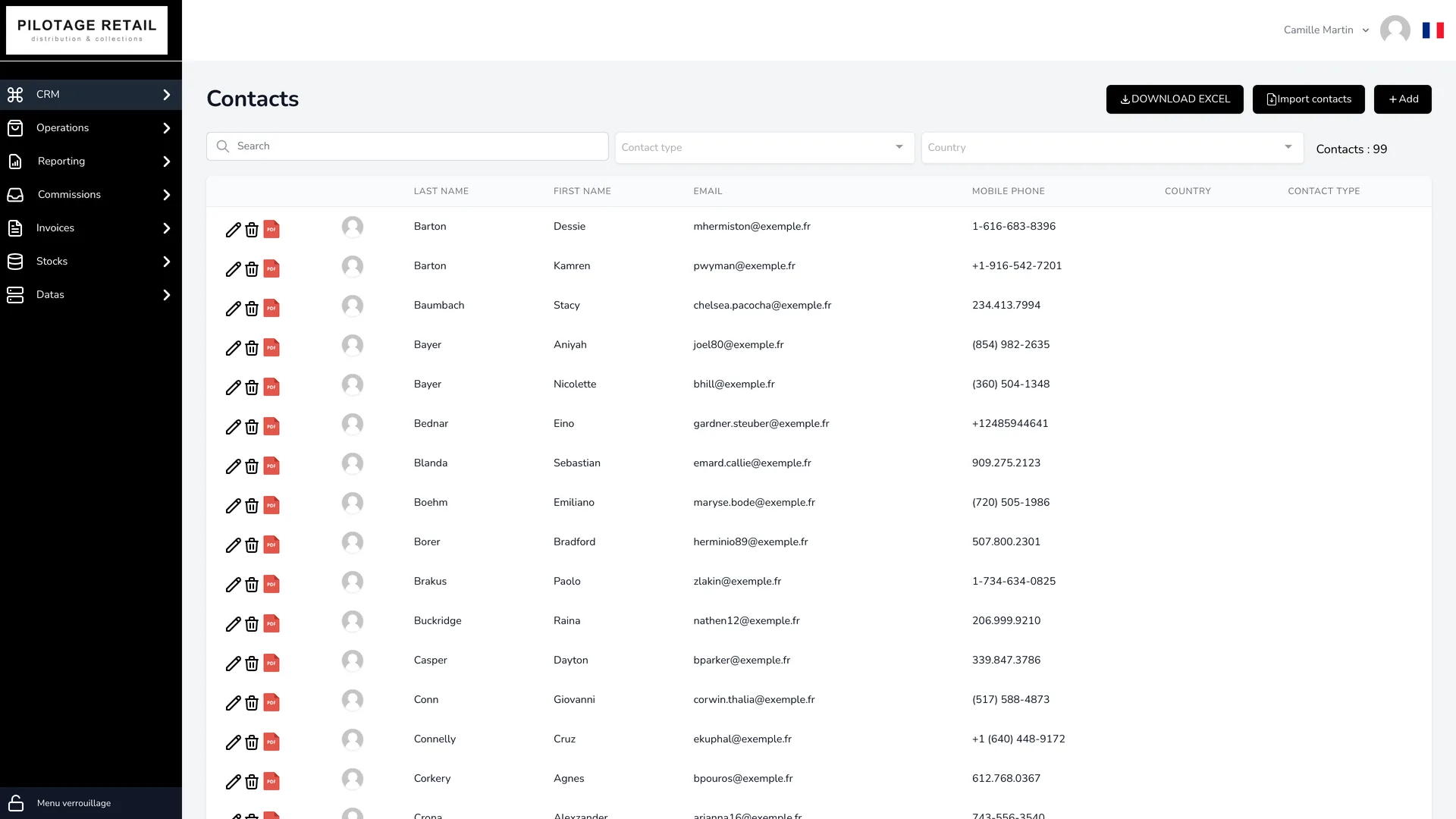Screen dimensions: 1456x819
Task: Edit contact Dessie Barton with pencil icon
Action: coord(233,230)
